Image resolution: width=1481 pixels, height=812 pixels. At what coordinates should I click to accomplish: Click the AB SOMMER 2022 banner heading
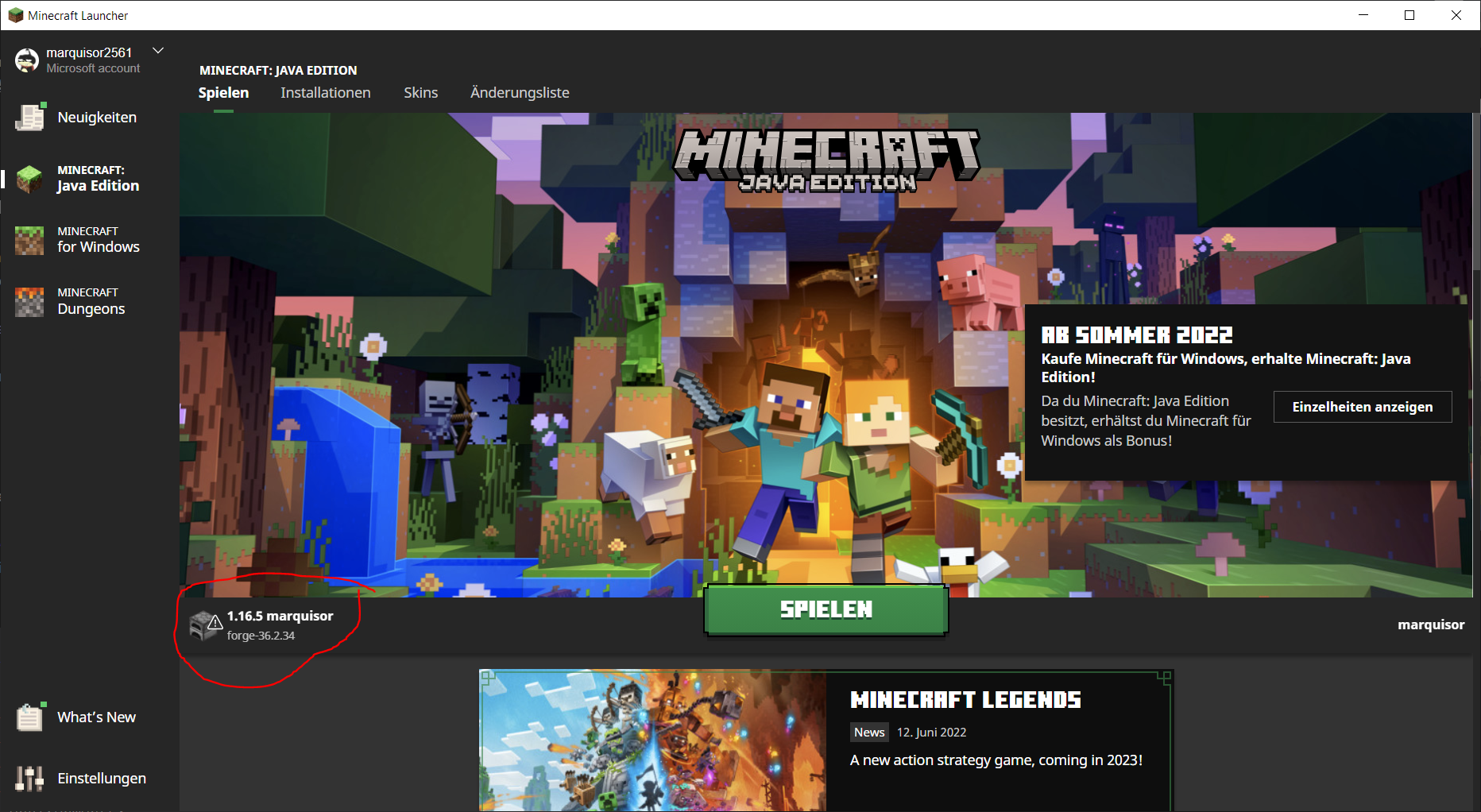click(1137, 335)
